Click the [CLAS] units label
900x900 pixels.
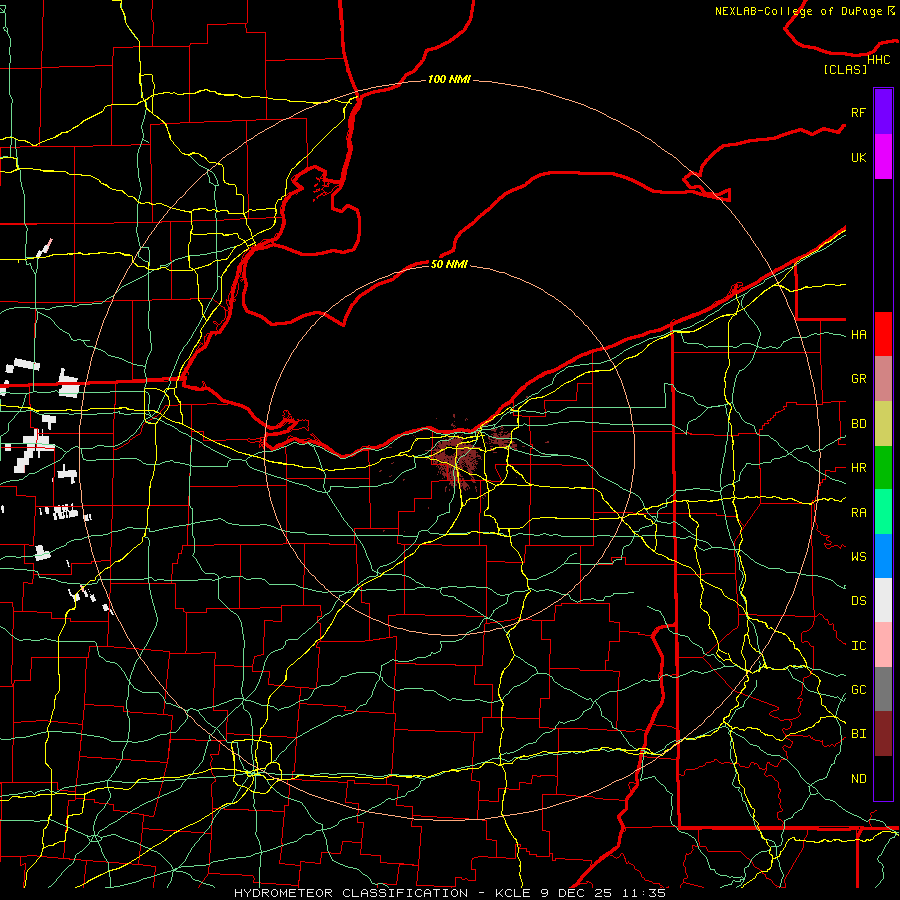[845, 70]
